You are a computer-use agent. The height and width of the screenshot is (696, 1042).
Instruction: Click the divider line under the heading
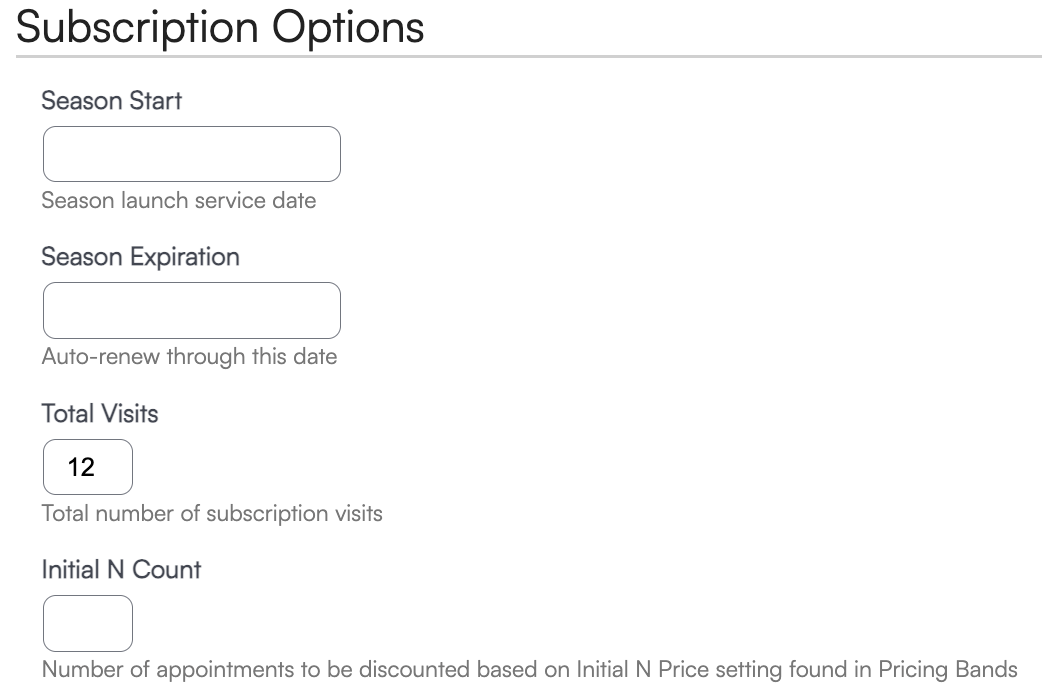(x=528, y=57)
